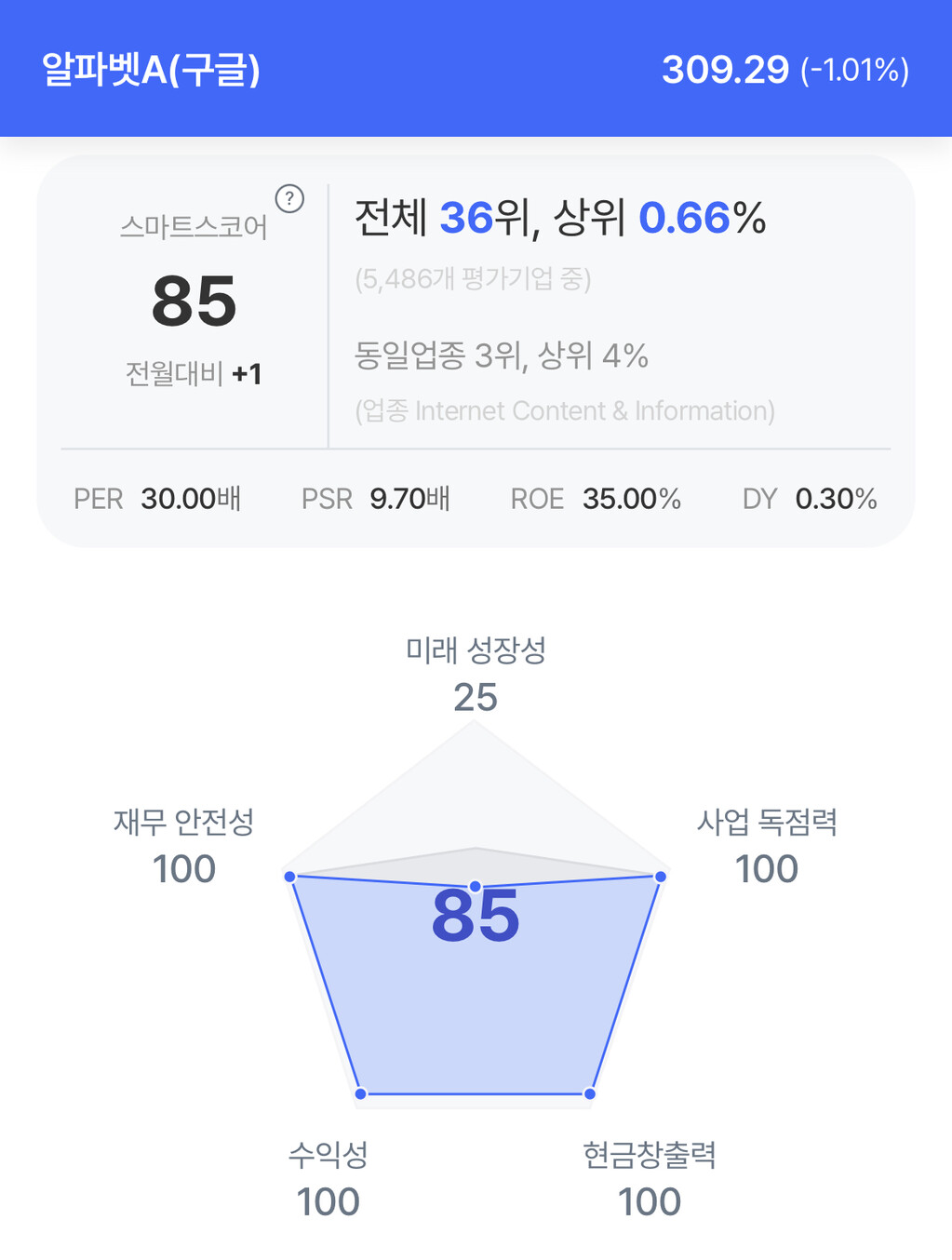Select the 사업 독점력 radar chart label
Screen dimensions: 952x1260
click(767, 822)
